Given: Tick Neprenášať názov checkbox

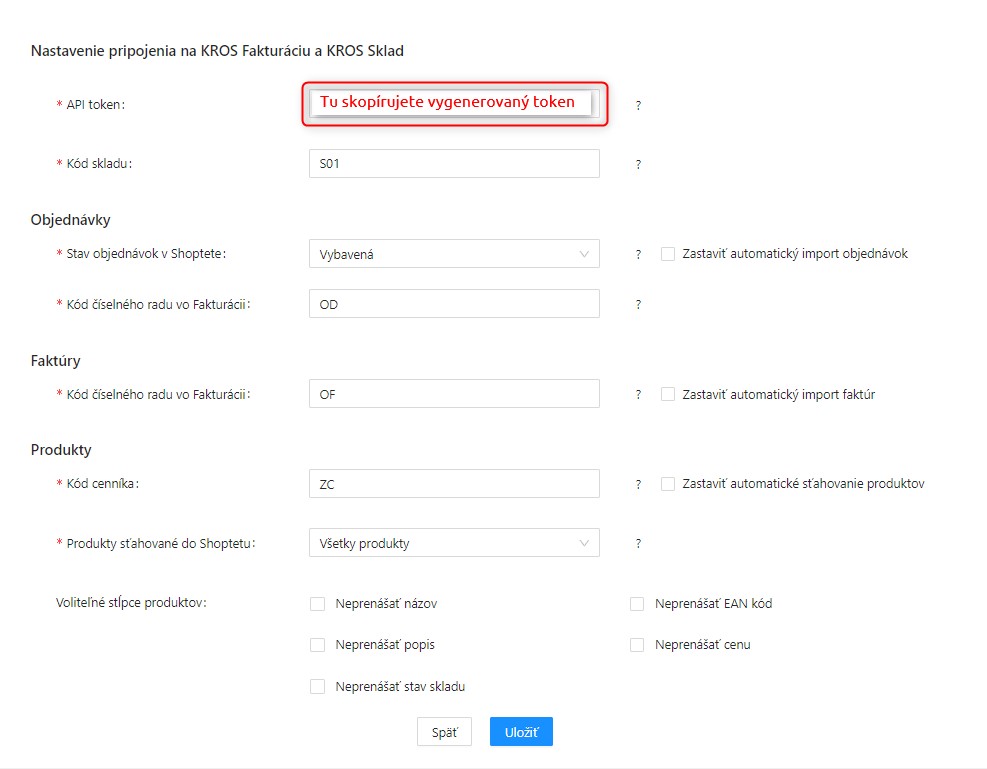Looking at the screenshot, I should (x=318, y=603).
